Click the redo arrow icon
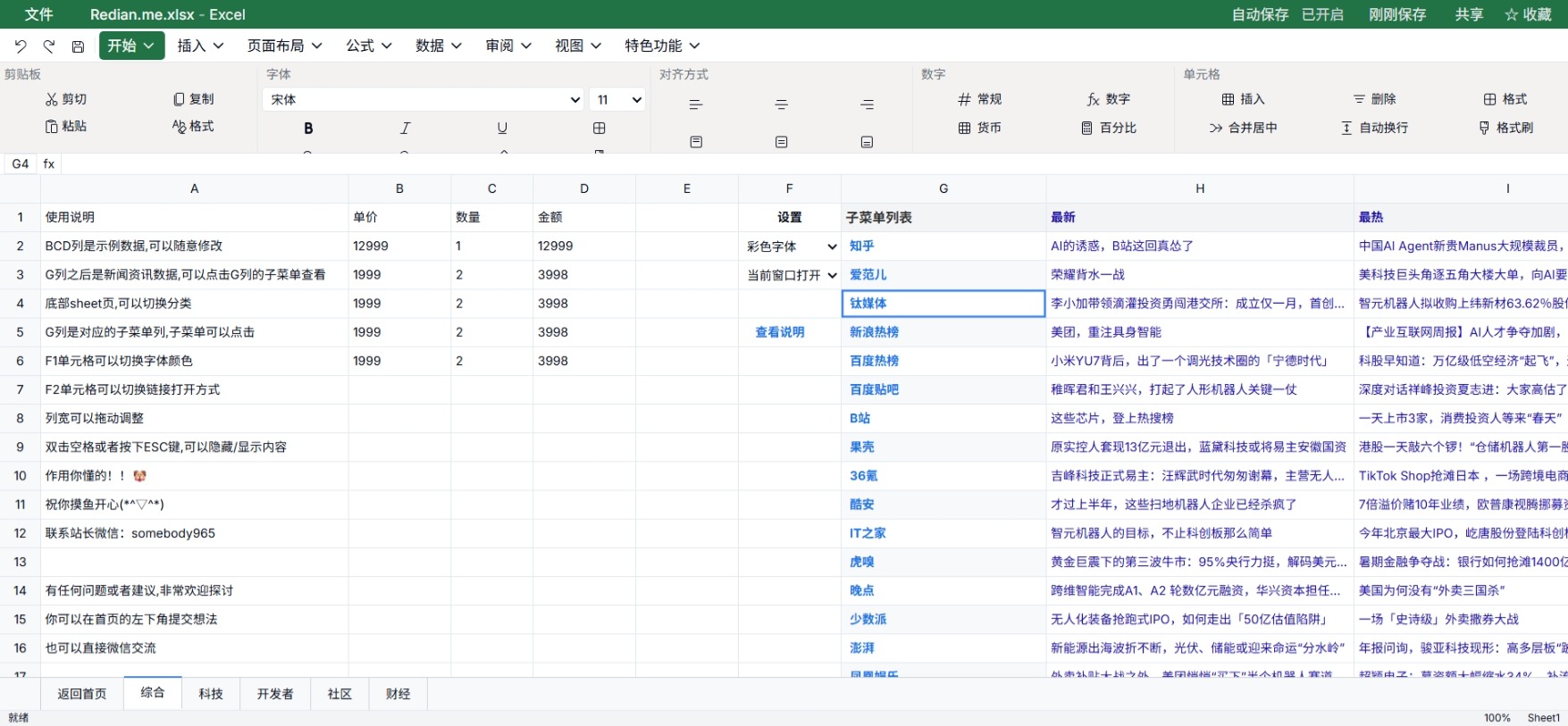 pos(49,46)
